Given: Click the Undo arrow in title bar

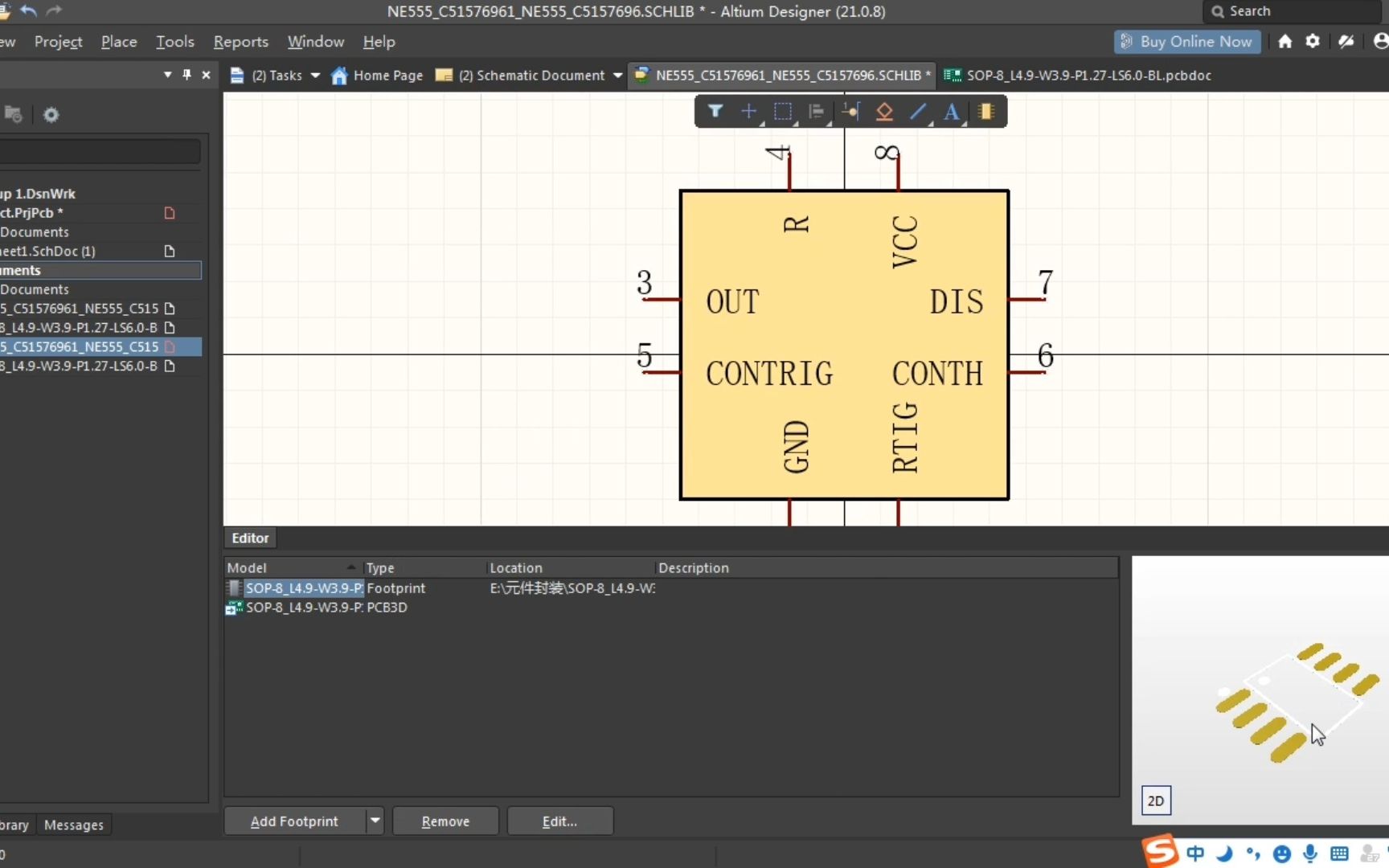Looking at the screenshot, I should [x=28, y=10].
